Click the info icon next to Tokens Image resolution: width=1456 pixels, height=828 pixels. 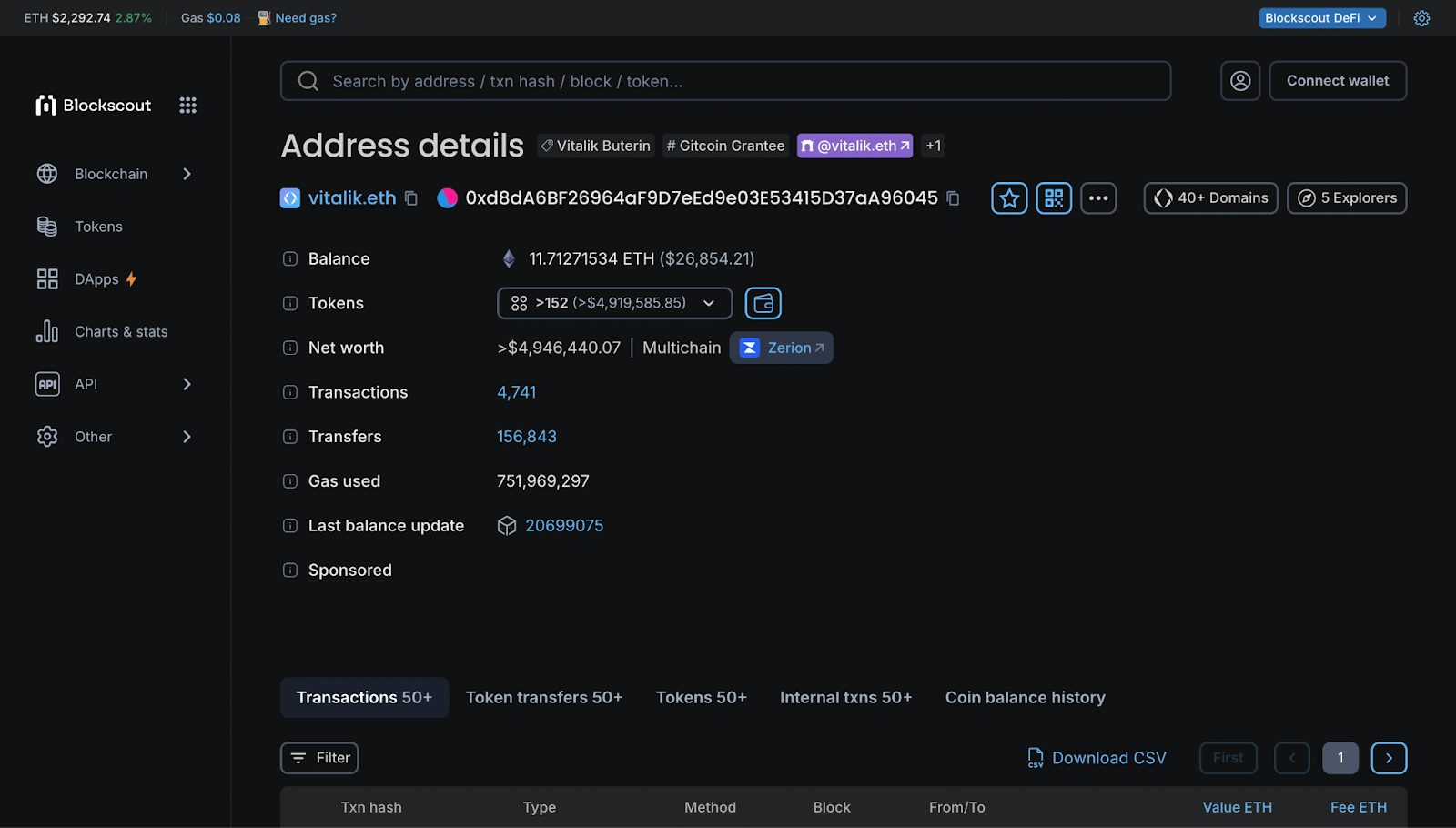point(290,304)
